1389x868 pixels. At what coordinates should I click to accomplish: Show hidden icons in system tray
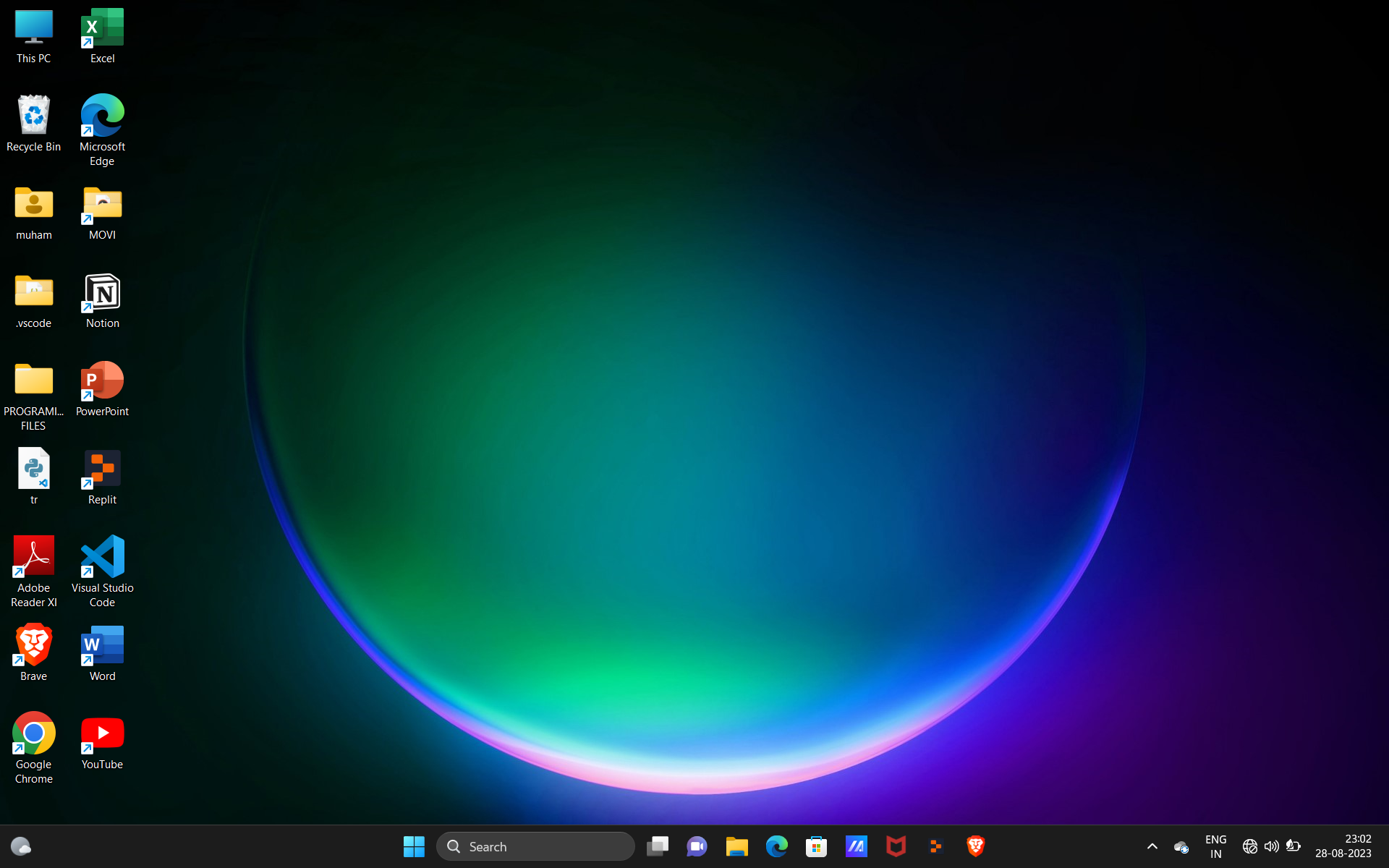[1152, 846]
